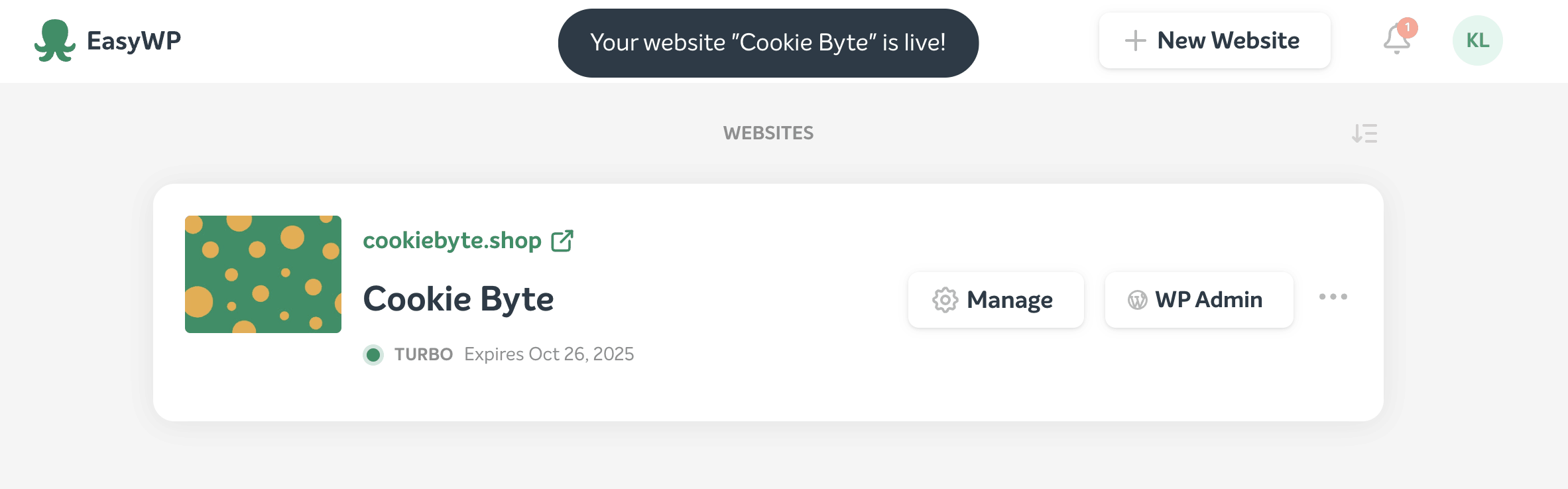Click the red notification count badge
Viewport: 1568px width, 489px height.
[1407, 28]
